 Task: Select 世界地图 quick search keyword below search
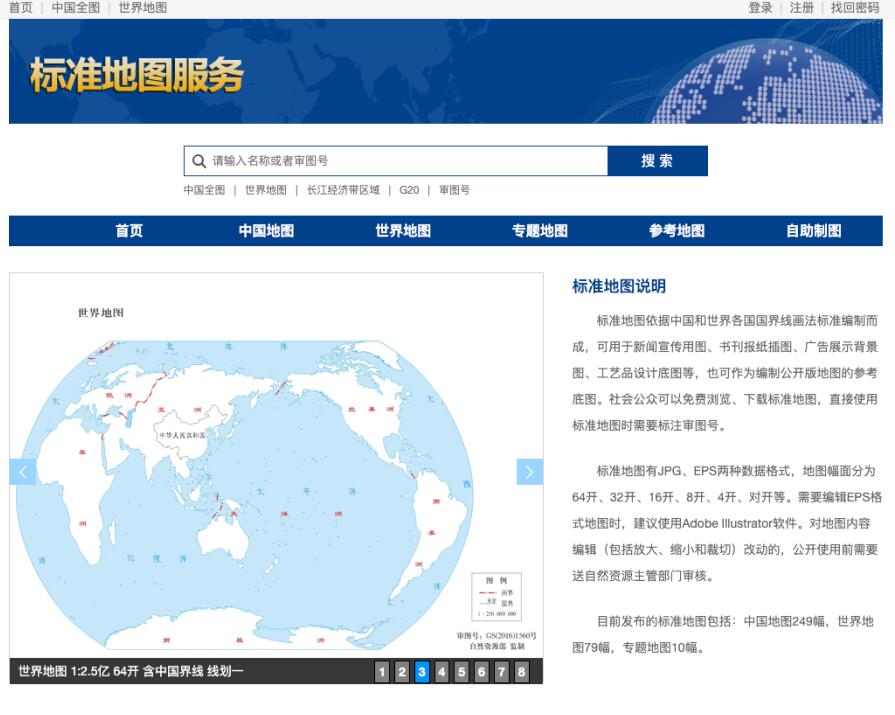point(266,190)
